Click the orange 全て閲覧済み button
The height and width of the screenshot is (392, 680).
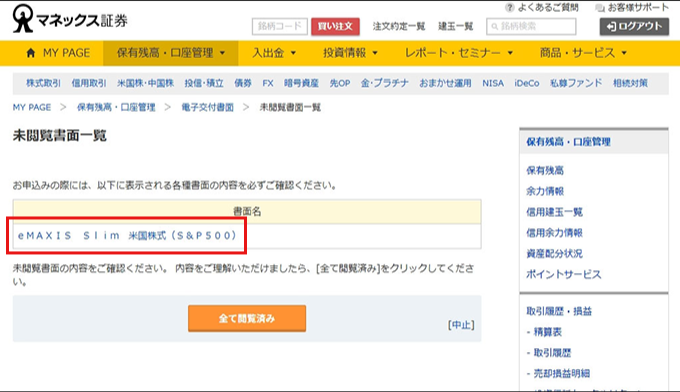247,318
